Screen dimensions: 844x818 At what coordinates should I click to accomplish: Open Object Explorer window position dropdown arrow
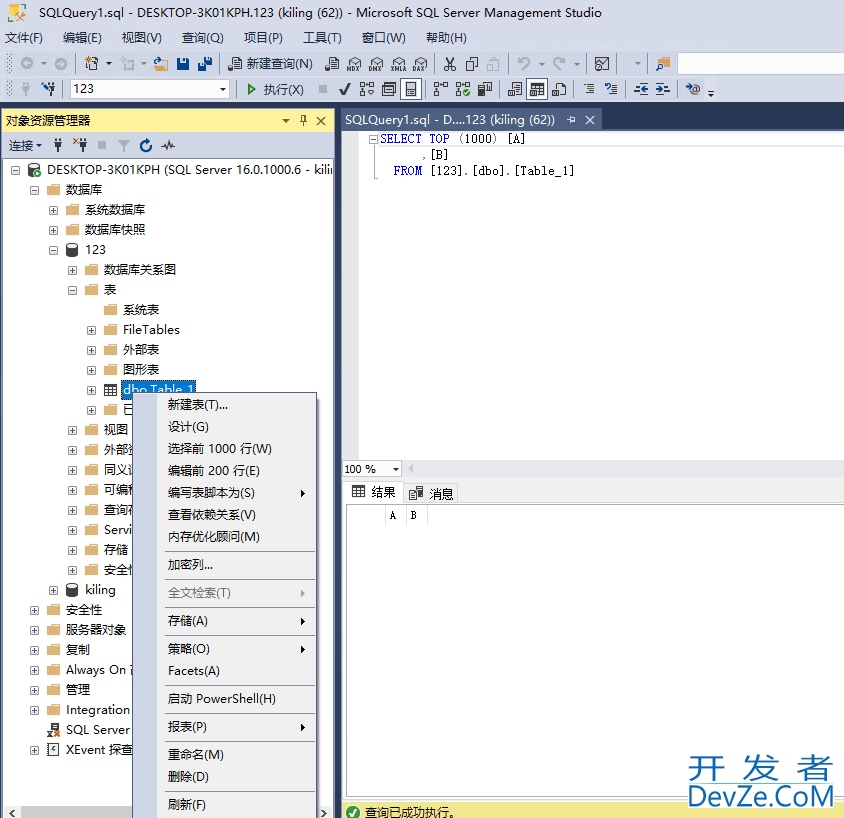pos(286,121)
